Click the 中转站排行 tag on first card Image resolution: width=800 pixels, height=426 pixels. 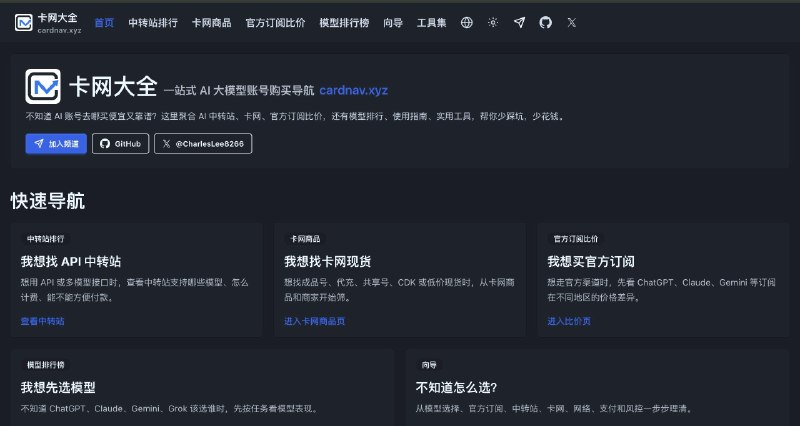pos(46,239)
